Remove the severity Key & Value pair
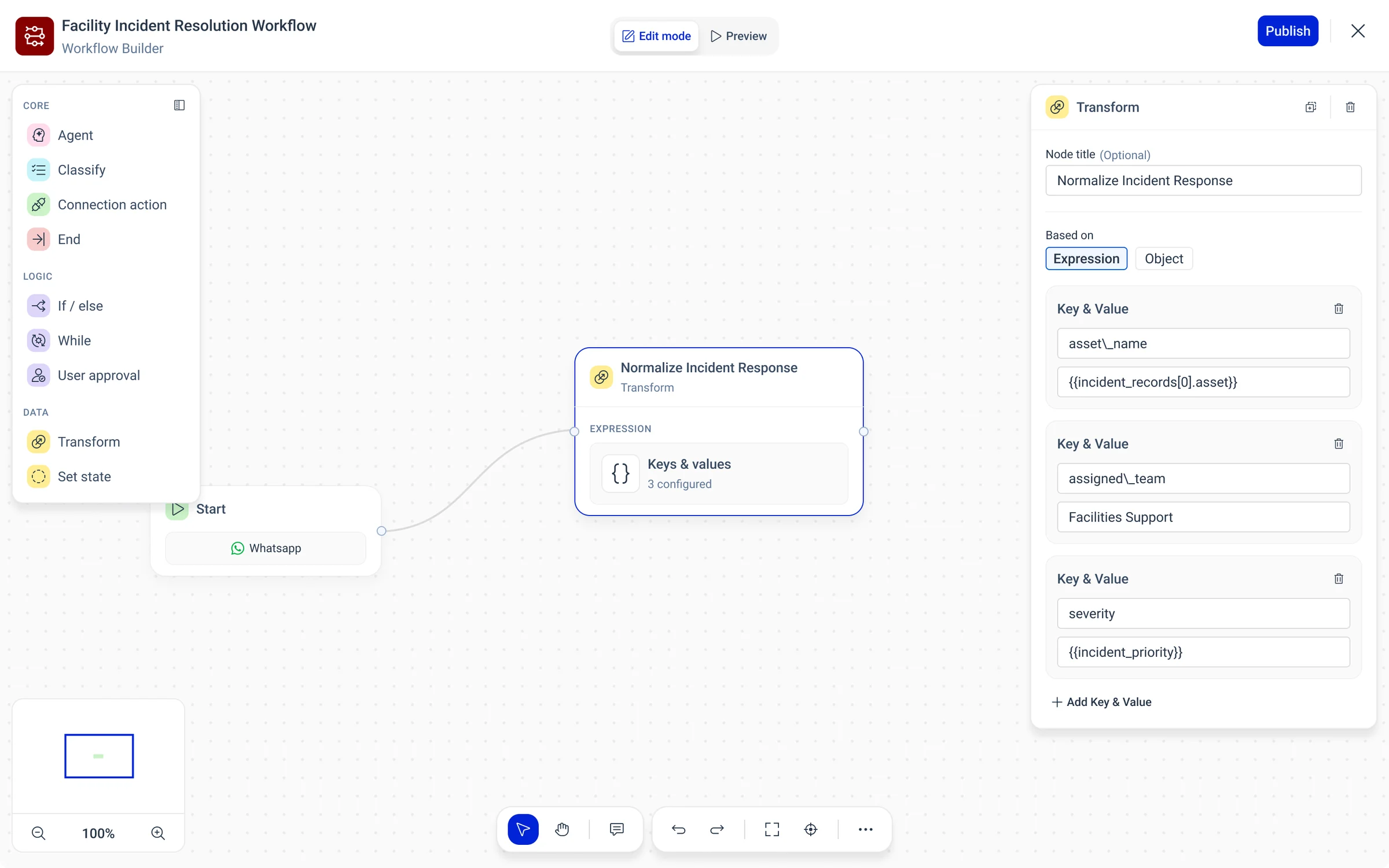1389x868 pixels. [x=1339, y=579]
